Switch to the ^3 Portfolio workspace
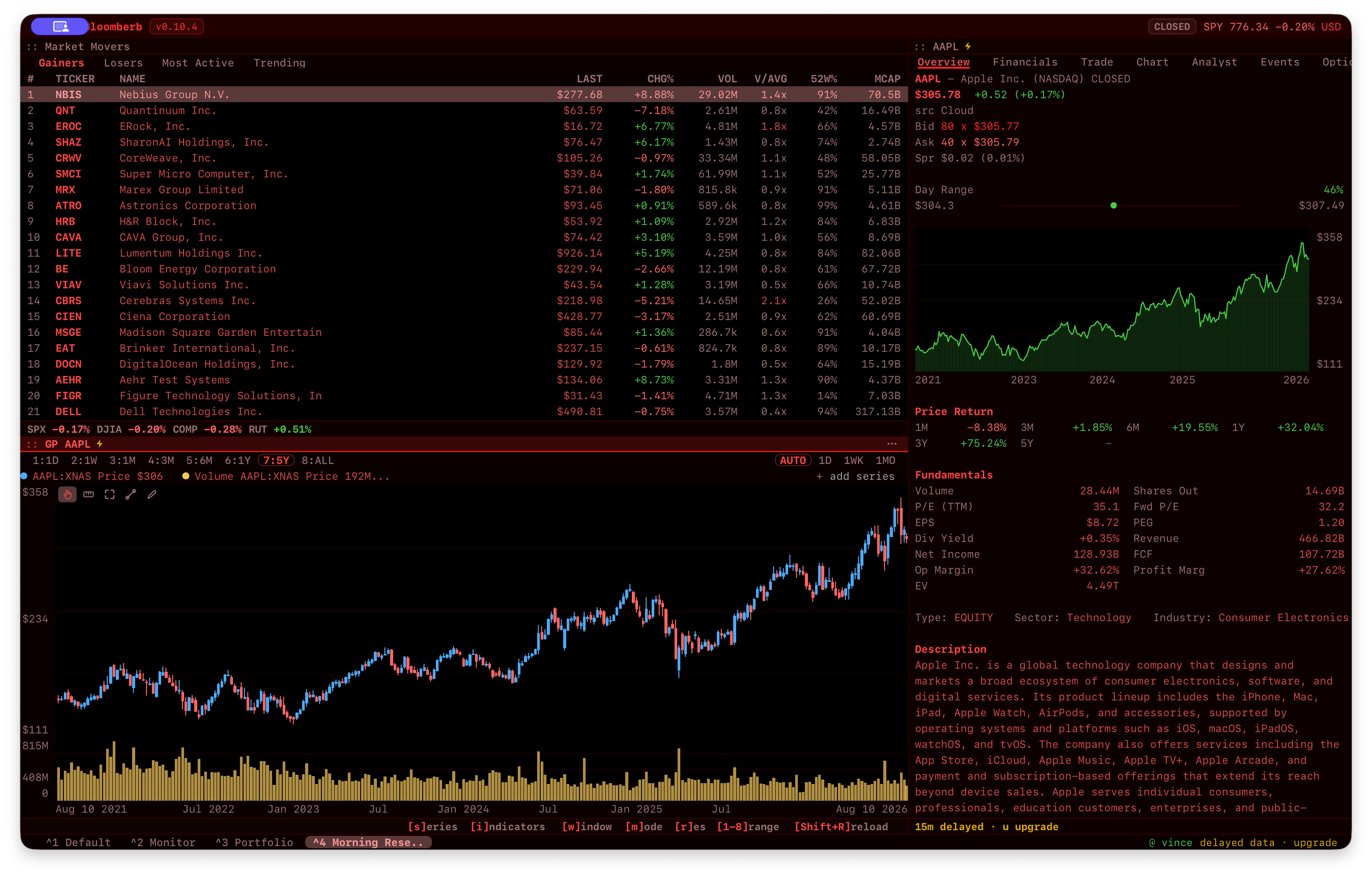This screenshot has width=1372, height=876. pos(254,843)
